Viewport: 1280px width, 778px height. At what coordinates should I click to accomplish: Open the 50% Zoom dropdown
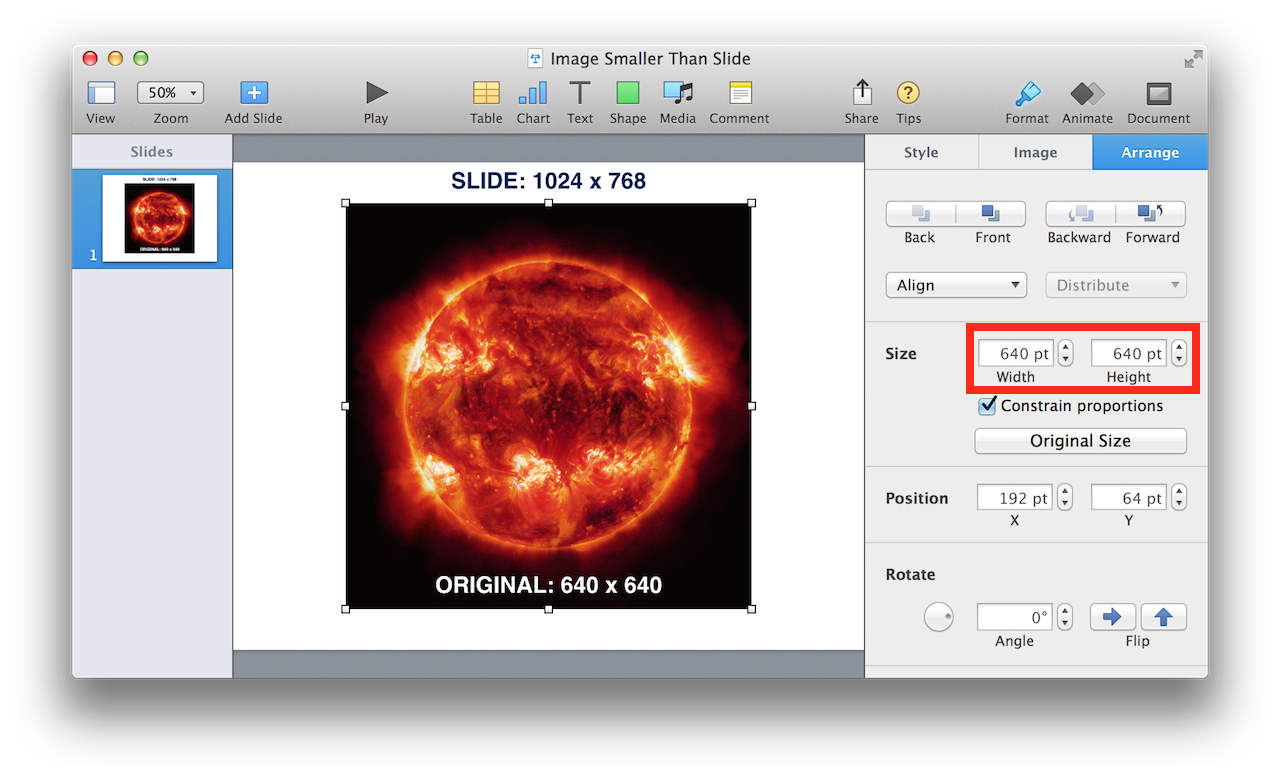170,93
